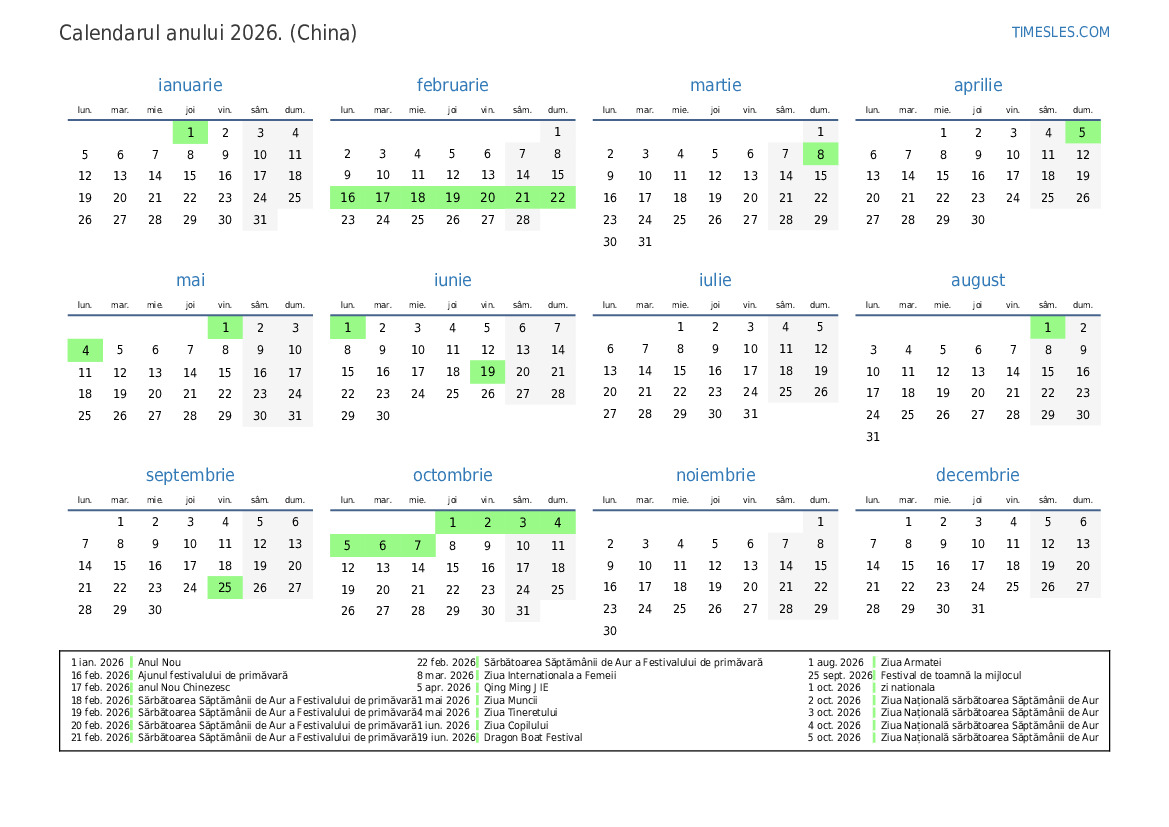Click highlighted day 16 in februarie

click(347, 198)
